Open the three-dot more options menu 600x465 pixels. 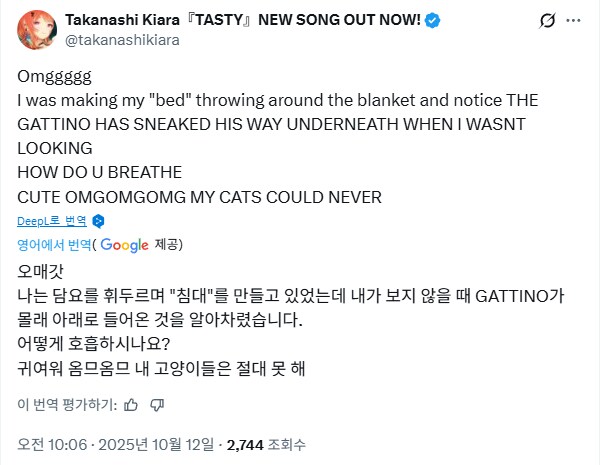577,21
